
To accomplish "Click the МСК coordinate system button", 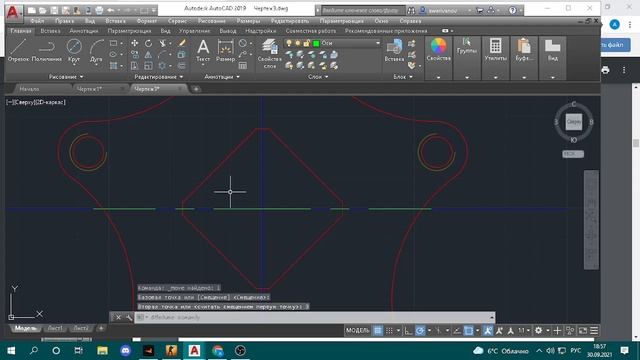I will [573, 154].
